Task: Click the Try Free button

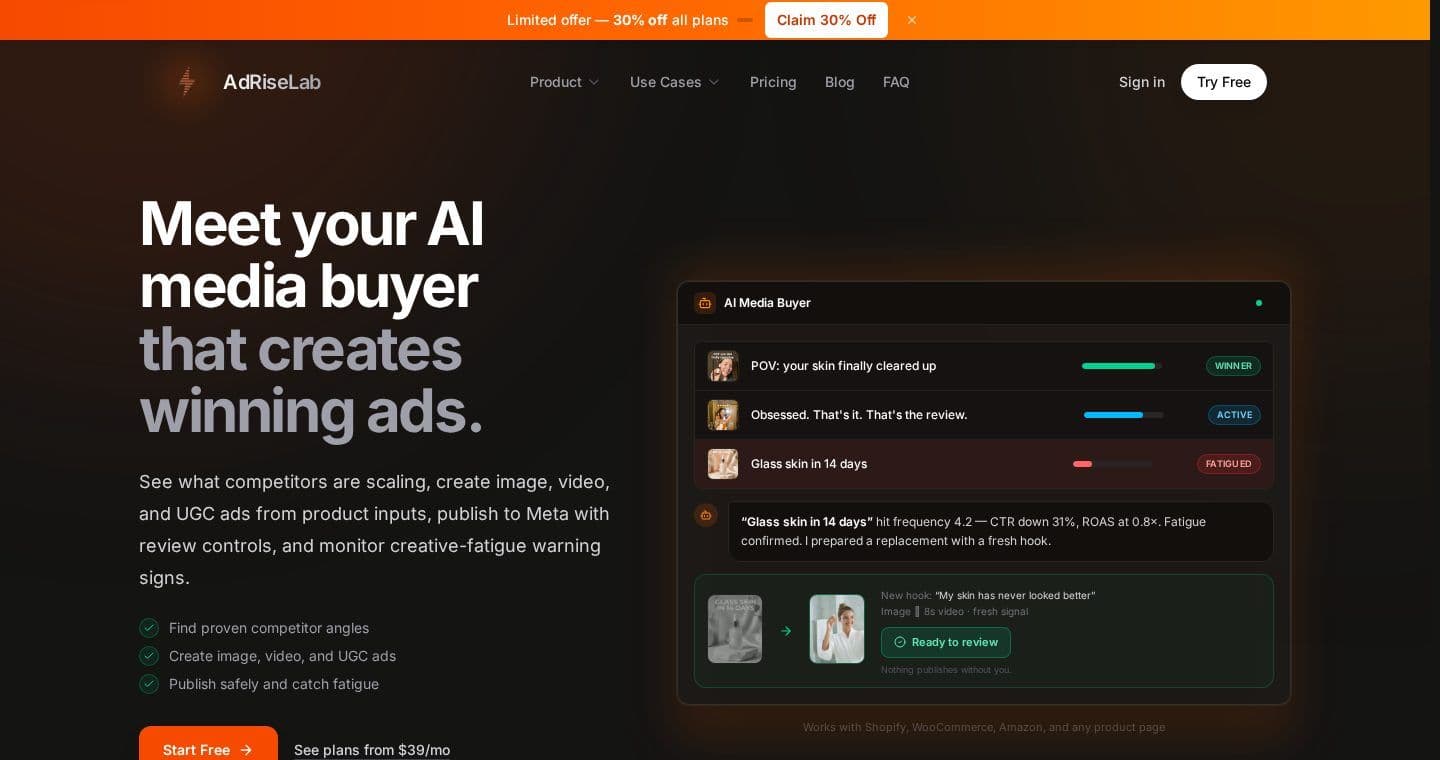Action: point(1224,82)
